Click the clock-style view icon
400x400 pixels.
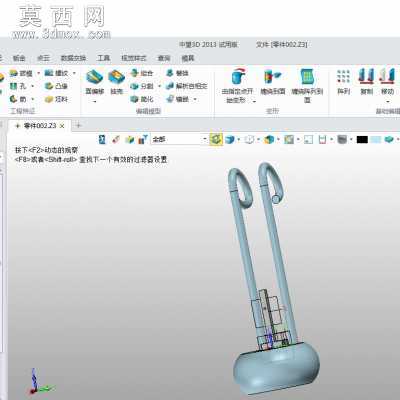(x=249, y=139)
